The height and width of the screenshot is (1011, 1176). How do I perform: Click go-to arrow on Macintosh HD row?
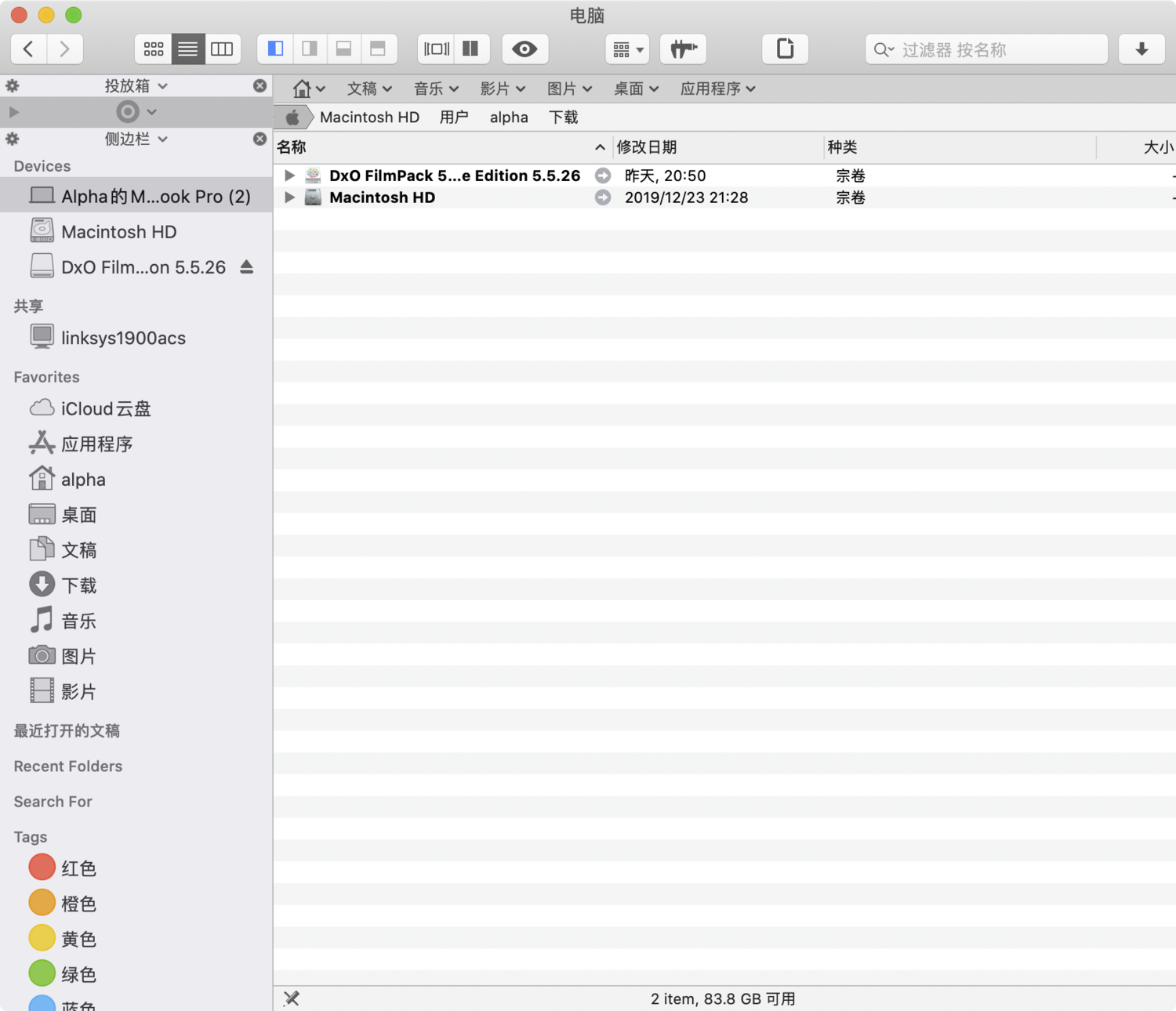coord(603,197)
